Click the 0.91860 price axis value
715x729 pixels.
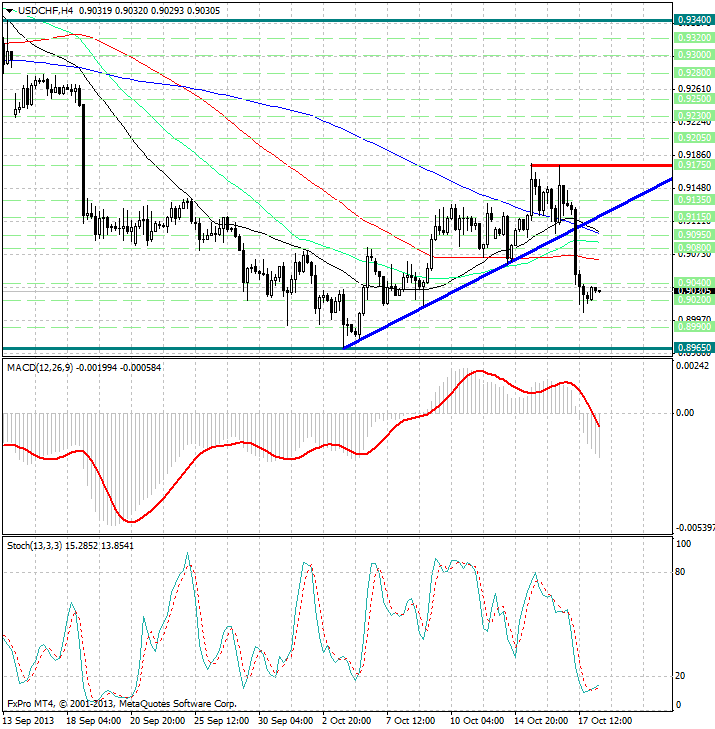click(695, 154)
